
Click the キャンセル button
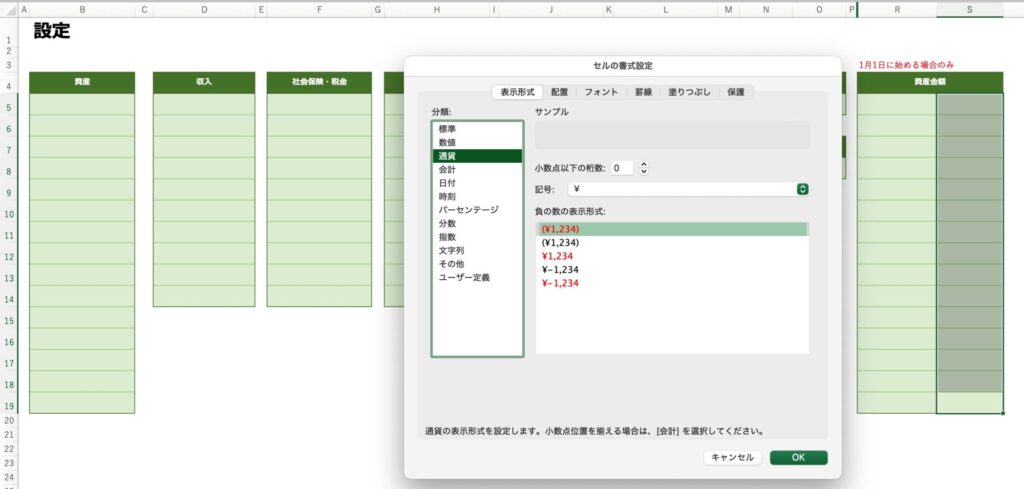pos(732,457)
